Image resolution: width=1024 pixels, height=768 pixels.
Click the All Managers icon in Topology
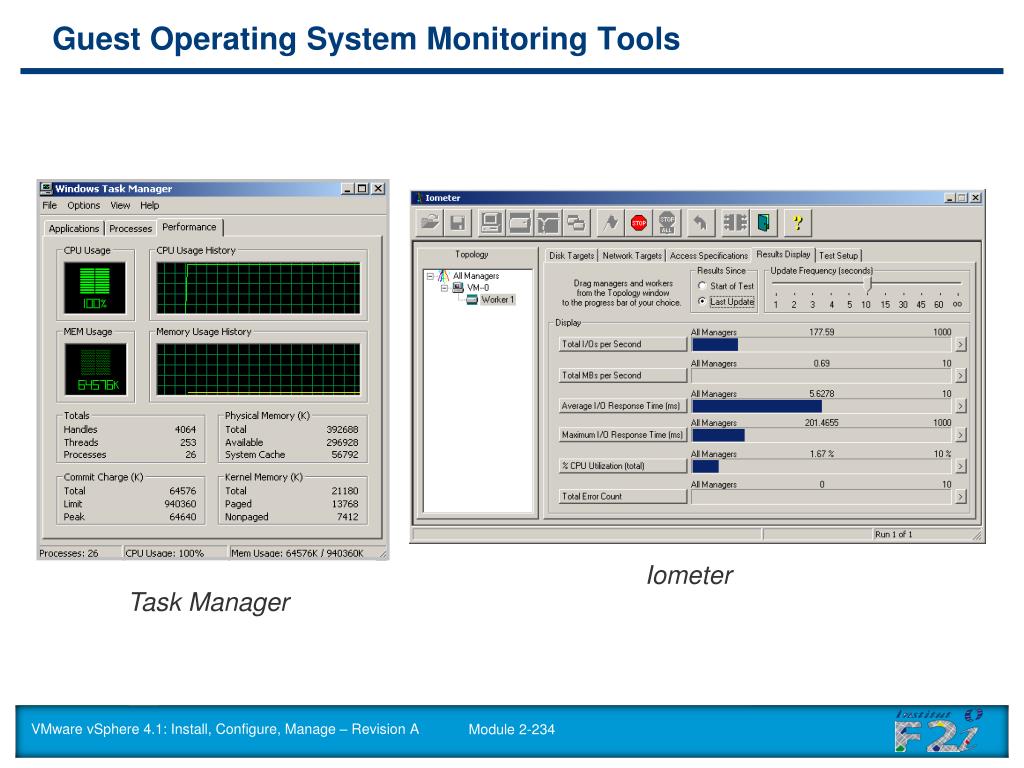(443, 276)
